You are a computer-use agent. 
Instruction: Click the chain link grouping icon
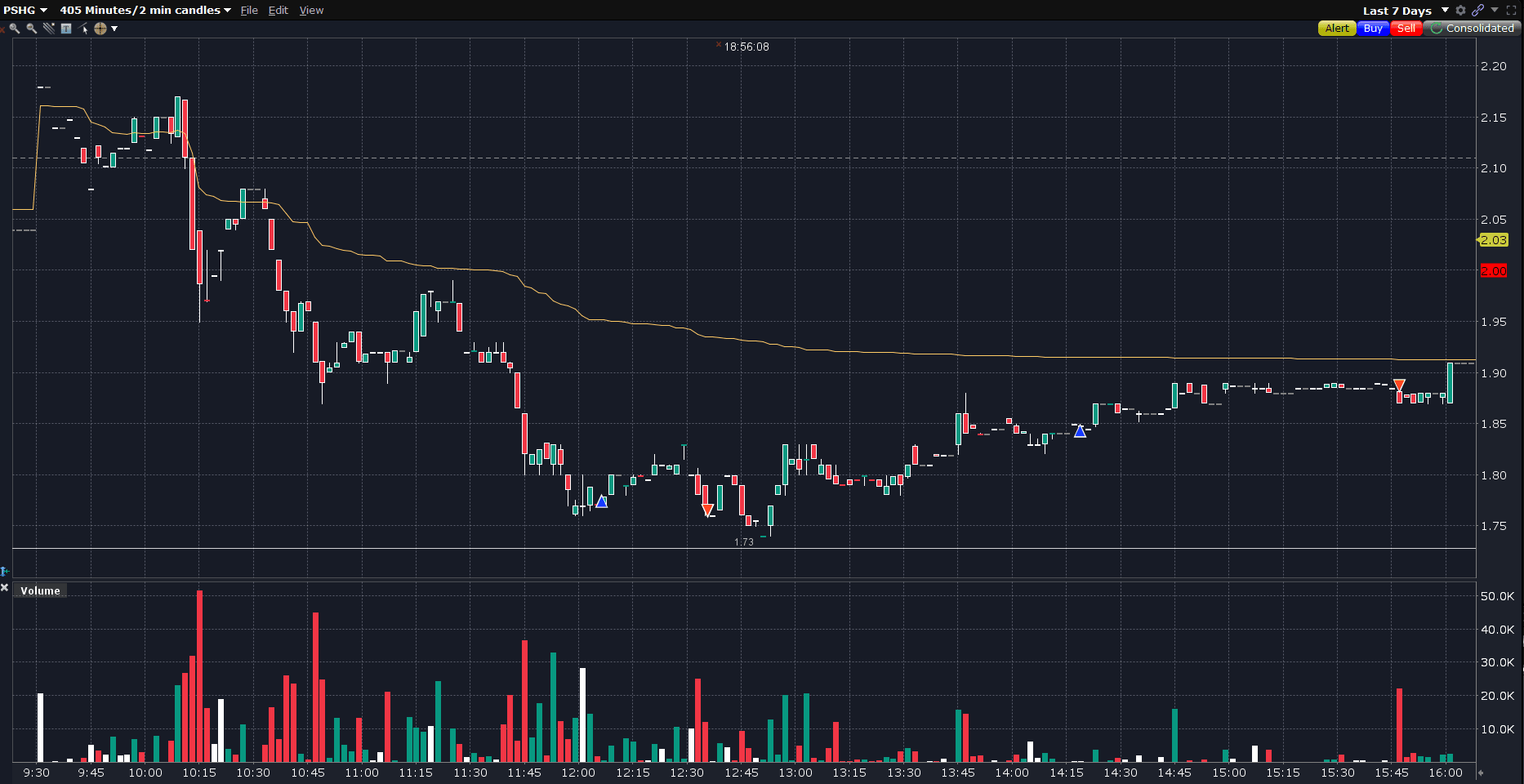pyautogui.click(x=1477, y=11)
